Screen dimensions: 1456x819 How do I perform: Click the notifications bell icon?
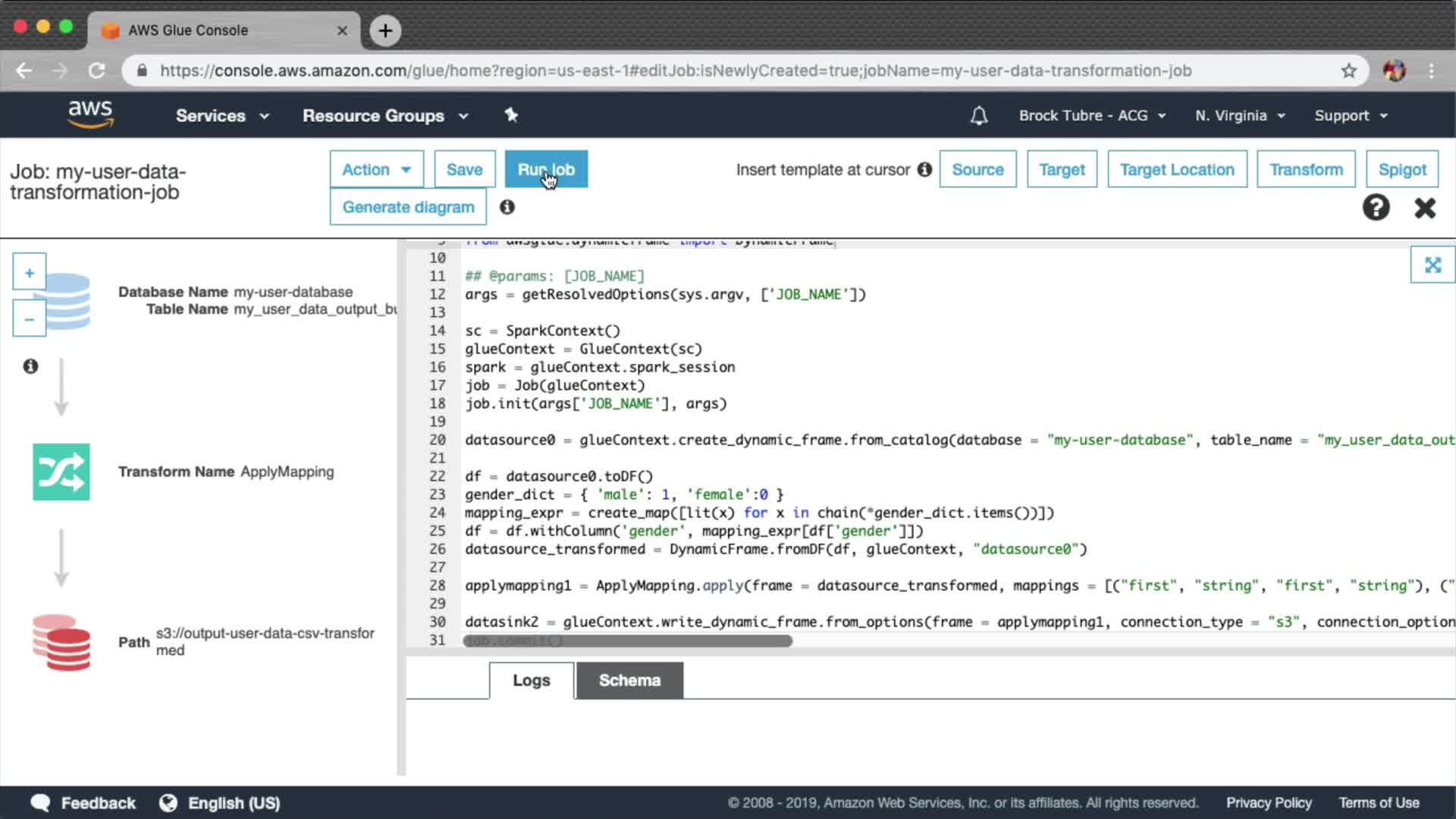(x=979, y=115)
